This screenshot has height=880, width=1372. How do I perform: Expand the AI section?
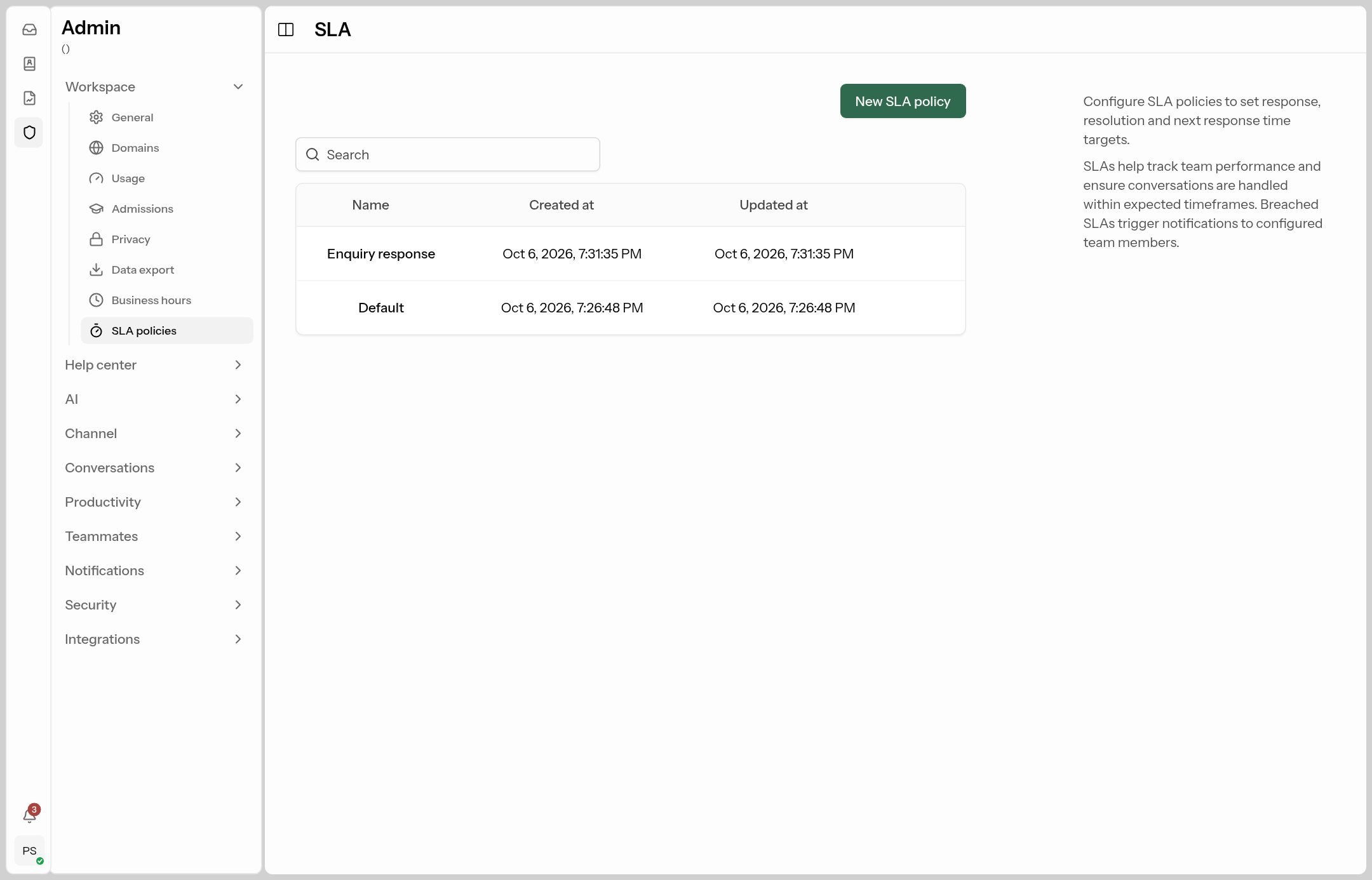(x=154, y=399)
